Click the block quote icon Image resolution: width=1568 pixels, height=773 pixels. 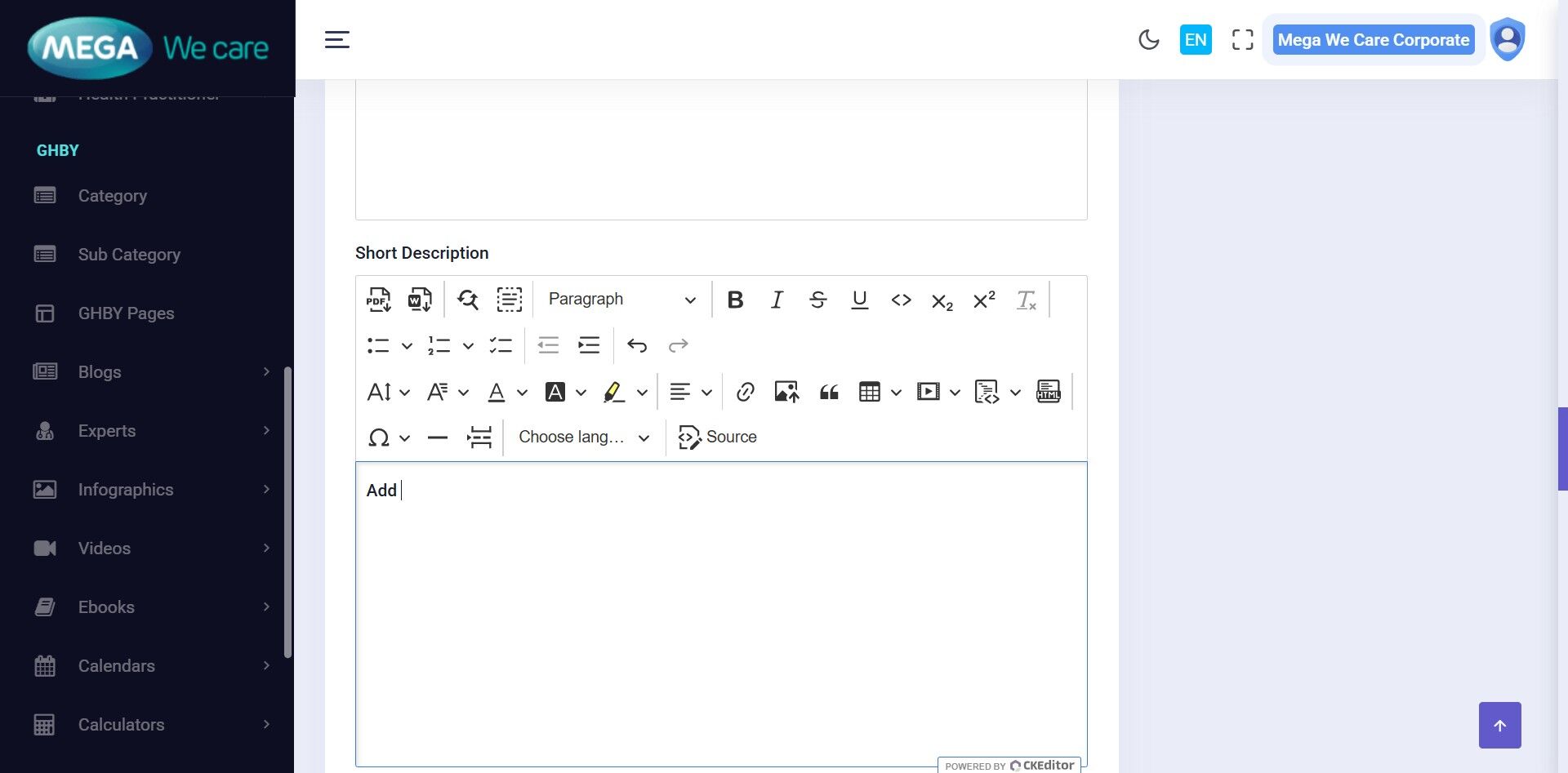[x=829, y=393]
